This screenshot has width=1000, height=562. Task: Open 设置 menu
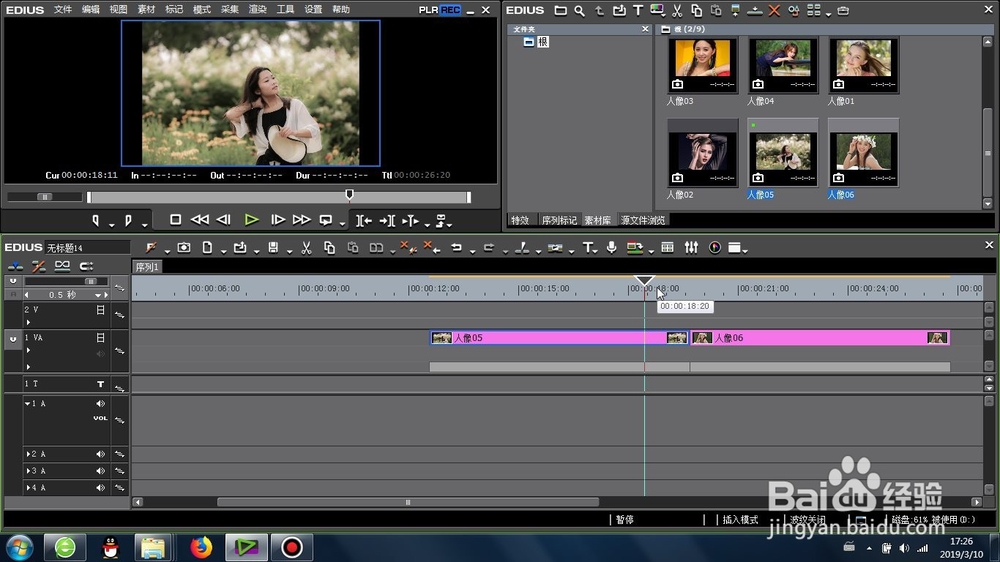click(x=312, y=10)
